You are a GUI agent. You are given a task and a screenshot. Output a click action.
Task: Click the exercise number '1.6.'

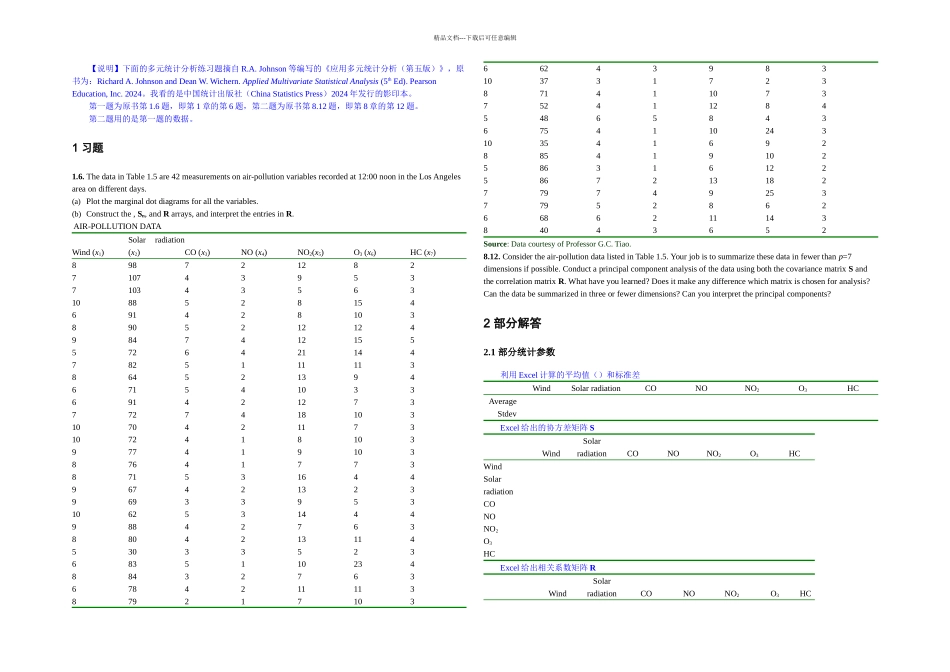[78, 177]
